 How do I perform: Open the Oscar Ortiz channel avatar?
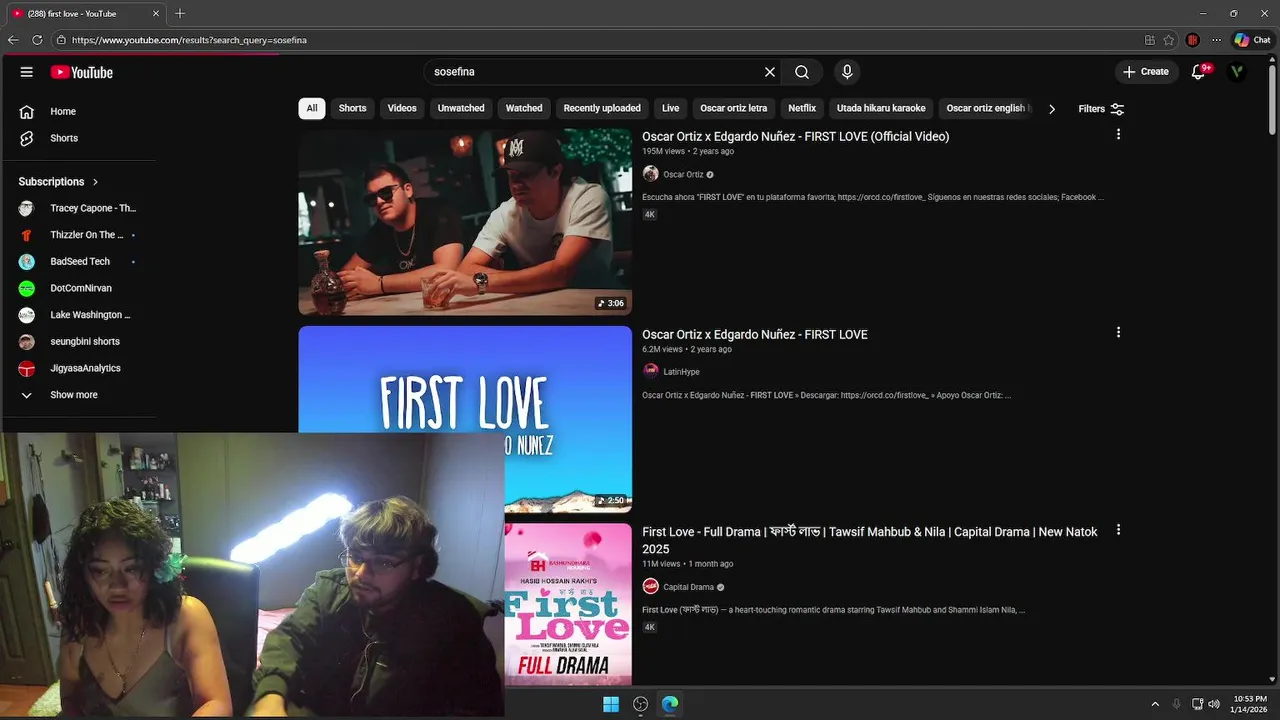tap(650, 174)
